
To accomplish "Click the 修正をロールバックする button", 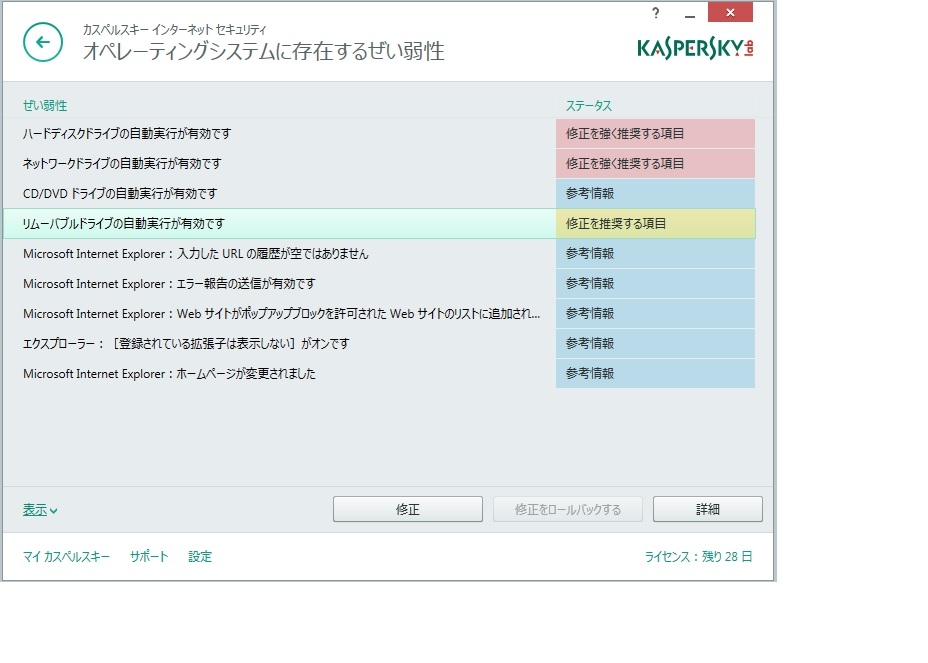I will pyautogui.click(x=568, y=509).
